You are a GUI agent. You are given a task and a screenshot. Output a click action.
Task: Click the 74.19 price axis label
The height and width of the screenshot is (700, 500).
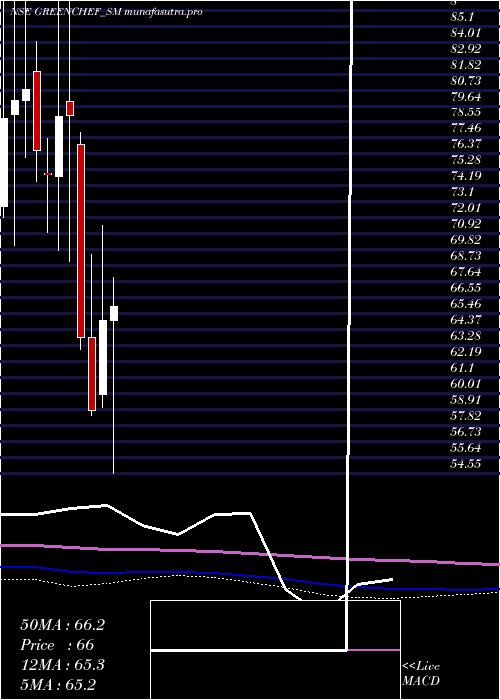click(x=466, y=176)
